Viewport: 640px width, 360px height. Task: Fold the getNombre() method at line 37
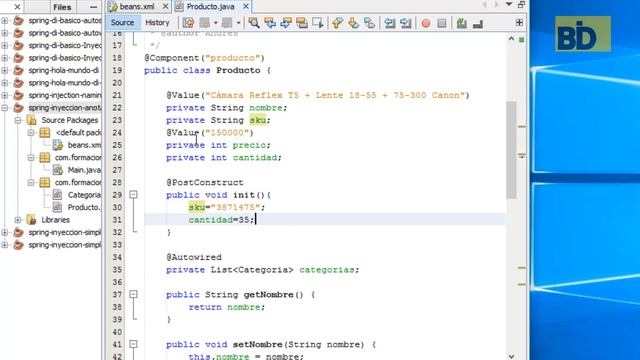[133, 295]
